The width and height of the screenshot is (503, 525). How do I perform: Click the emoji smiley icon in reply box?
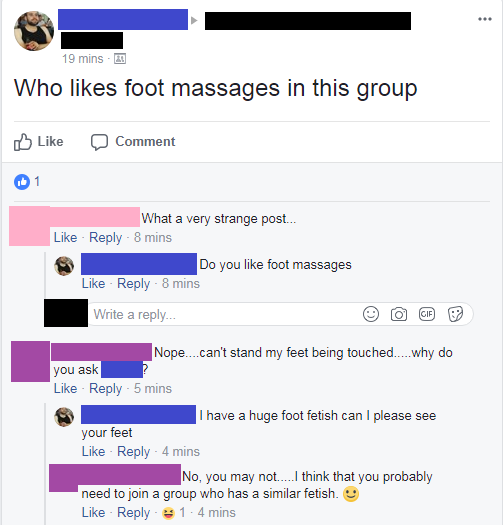371,314
